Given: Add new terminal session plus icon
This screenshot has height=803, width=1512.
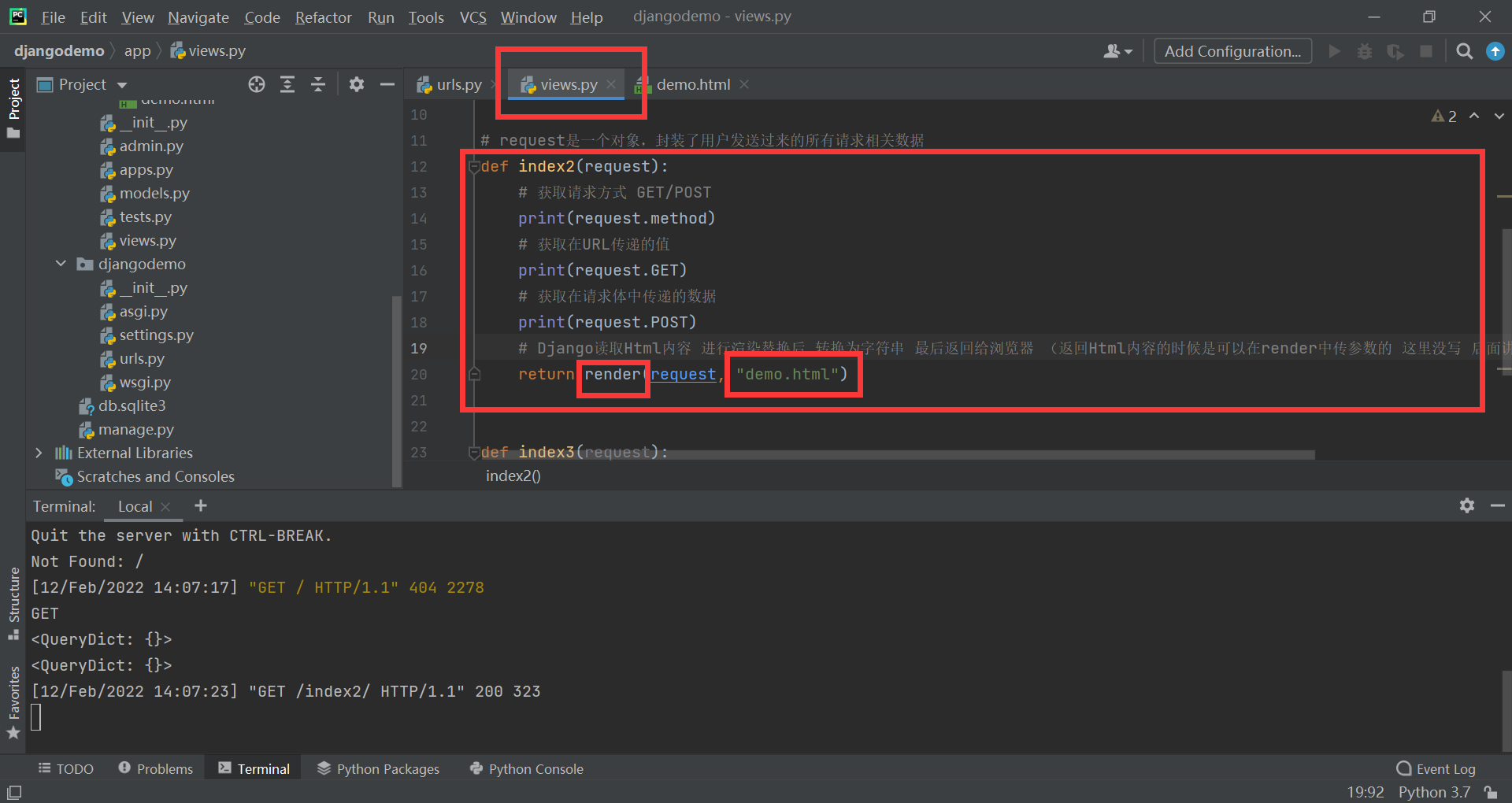Looking at the screenshot, I should pos(201,505).
